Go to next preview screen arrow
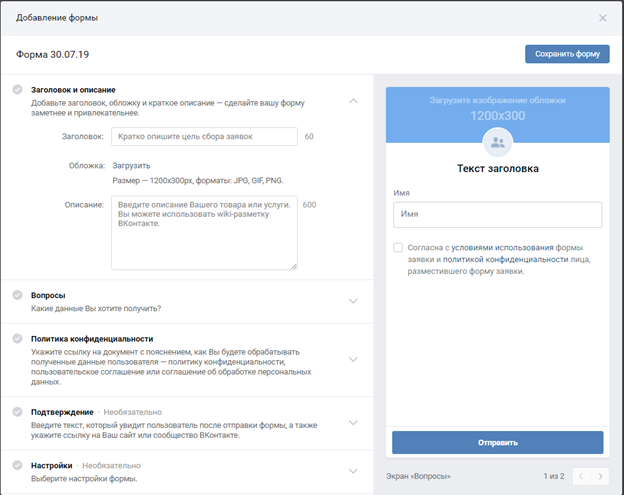The width and height of the screenshot is (624, 495). 600,476
